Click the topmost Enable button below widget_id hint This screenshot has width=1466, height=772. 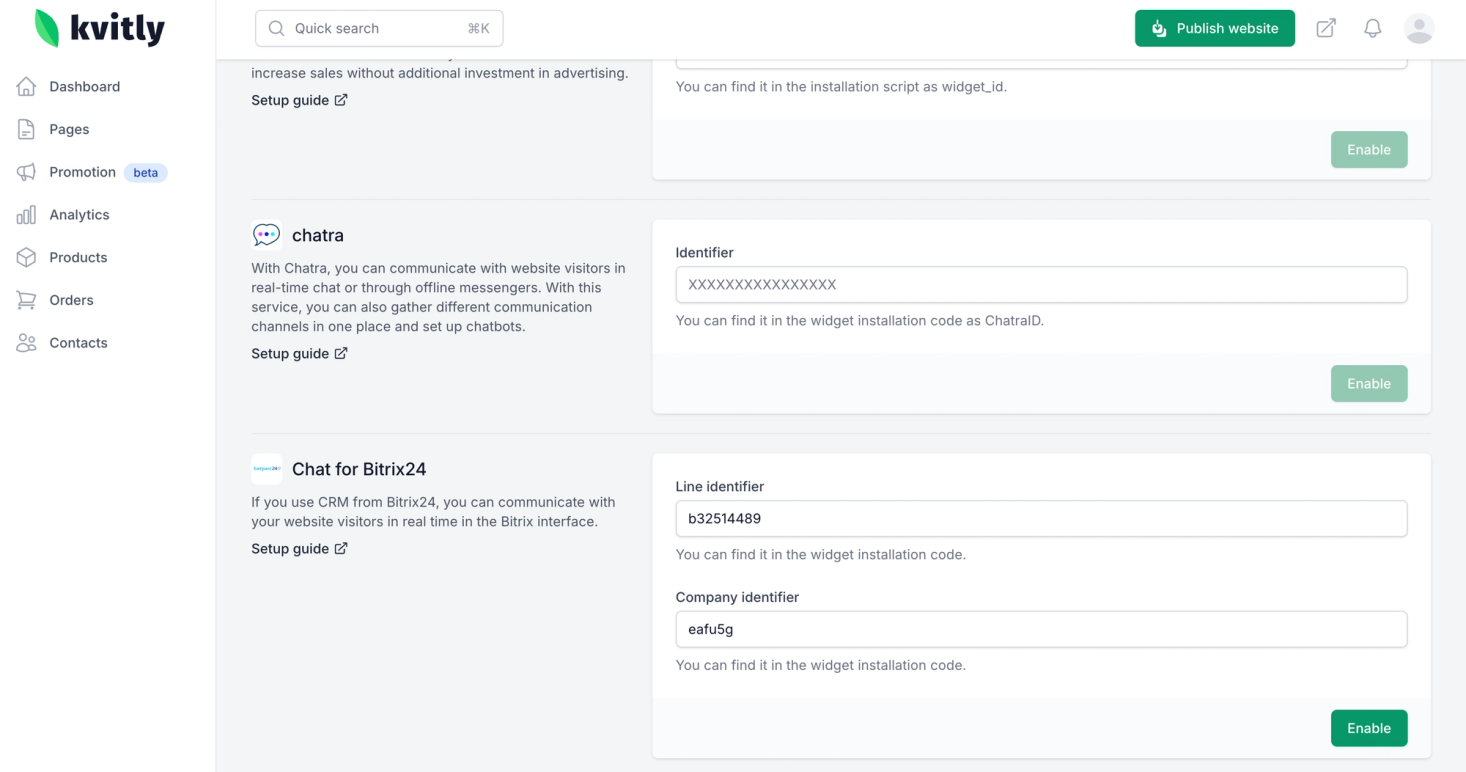1369,150
